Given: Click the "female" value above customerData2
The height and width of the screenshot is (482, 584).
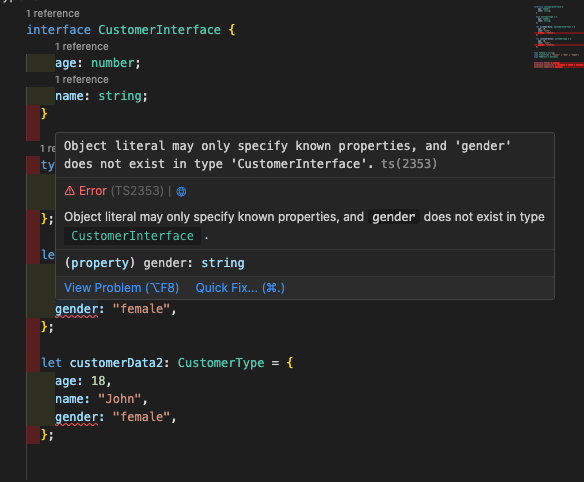Looking at the screenshot, I should click(142, 309).
